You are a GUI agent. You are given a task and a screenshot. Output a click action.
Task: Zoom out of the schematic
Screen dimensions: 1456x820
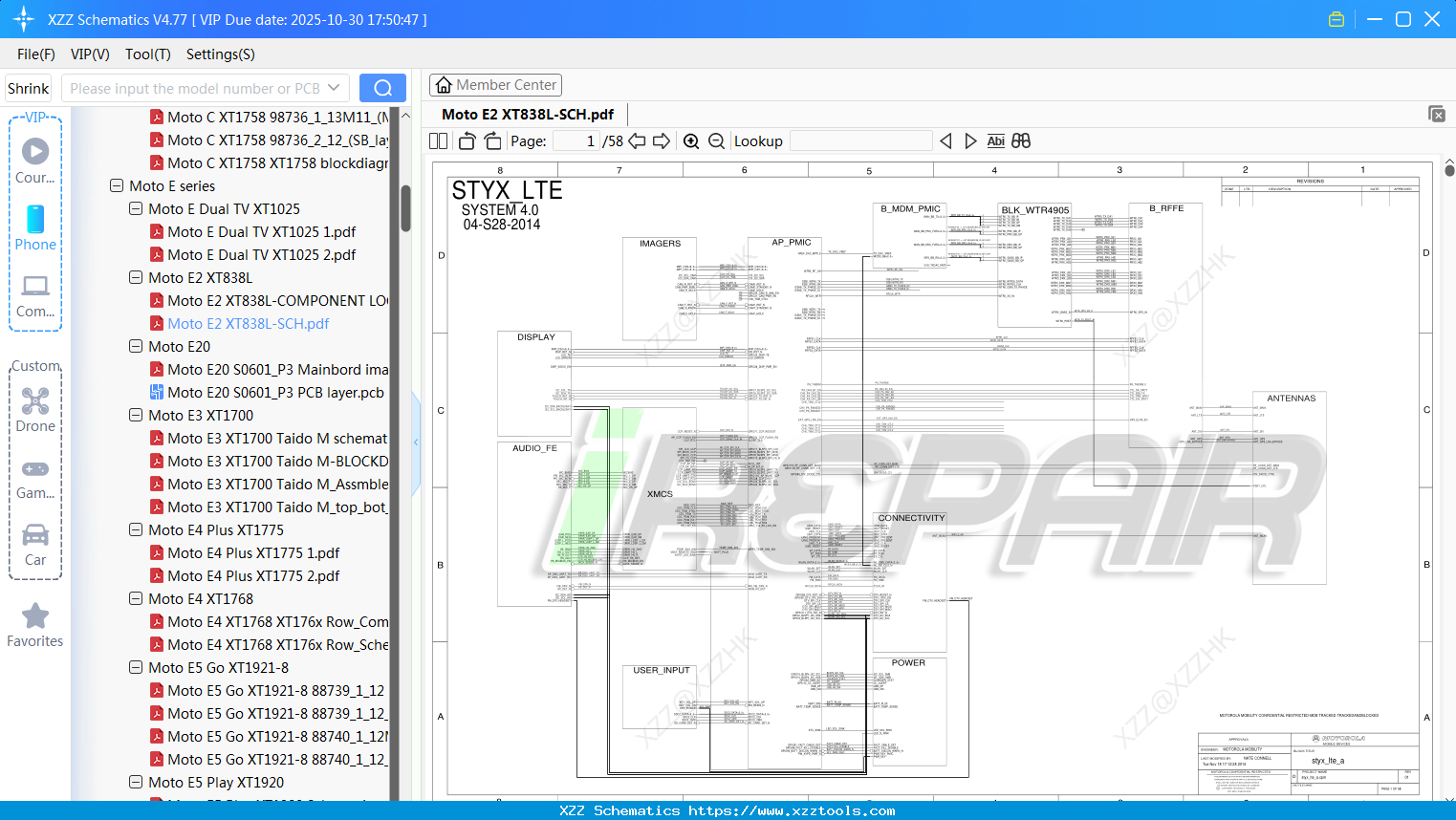[x=716, y=141]
